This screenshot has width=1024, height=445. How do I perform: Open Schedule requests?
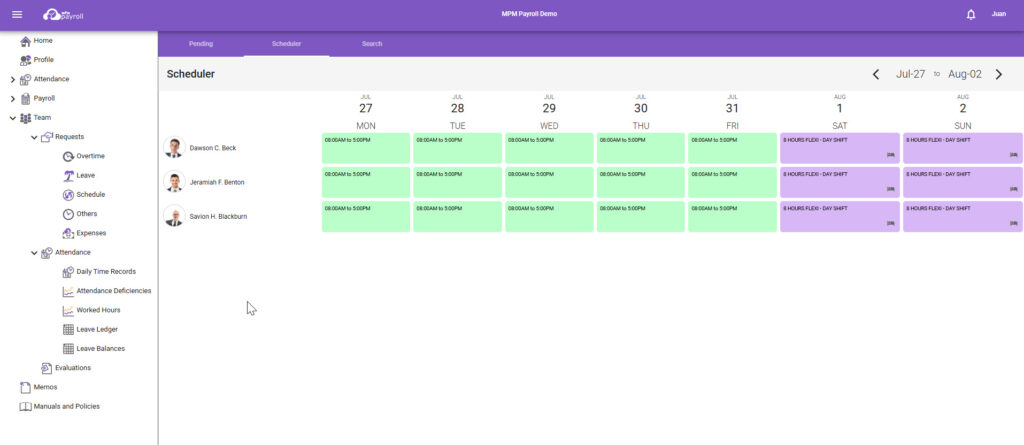pyautogui.click(x=91, y=194)
